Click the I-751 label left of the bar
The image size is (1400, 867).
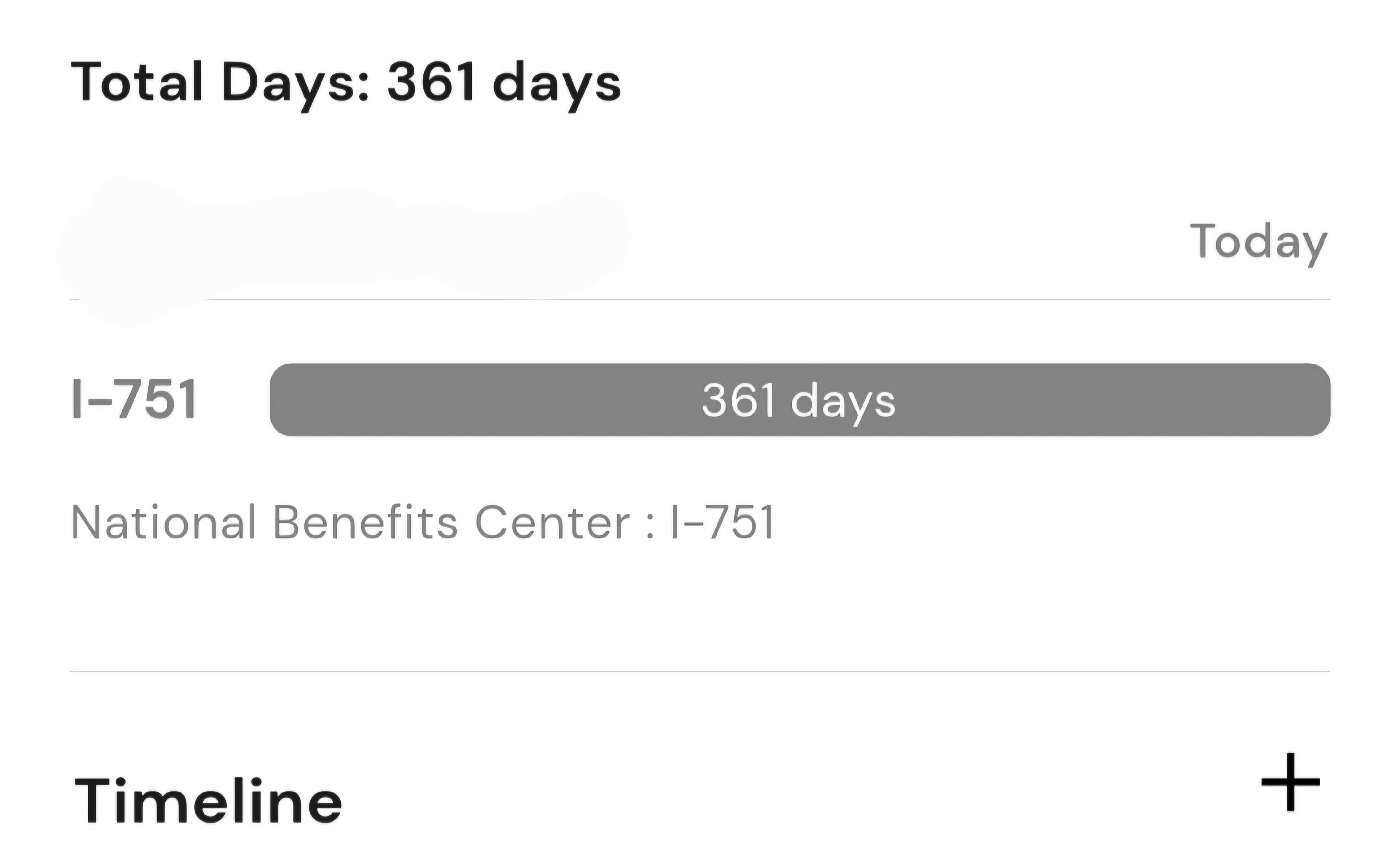[135, 400]
